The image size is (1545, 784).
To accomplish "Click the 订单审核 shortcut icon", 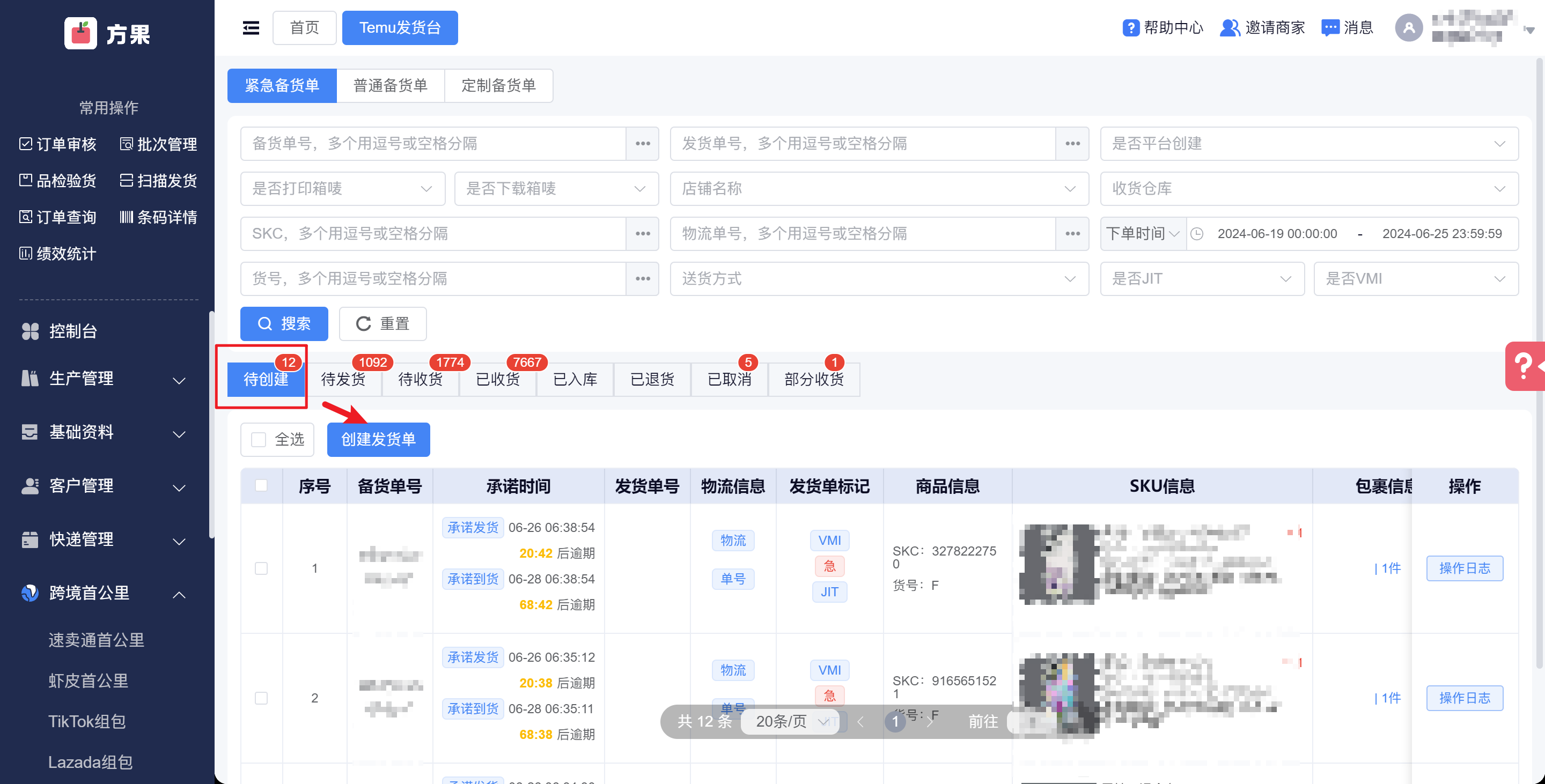I will (x=26, y=144).
